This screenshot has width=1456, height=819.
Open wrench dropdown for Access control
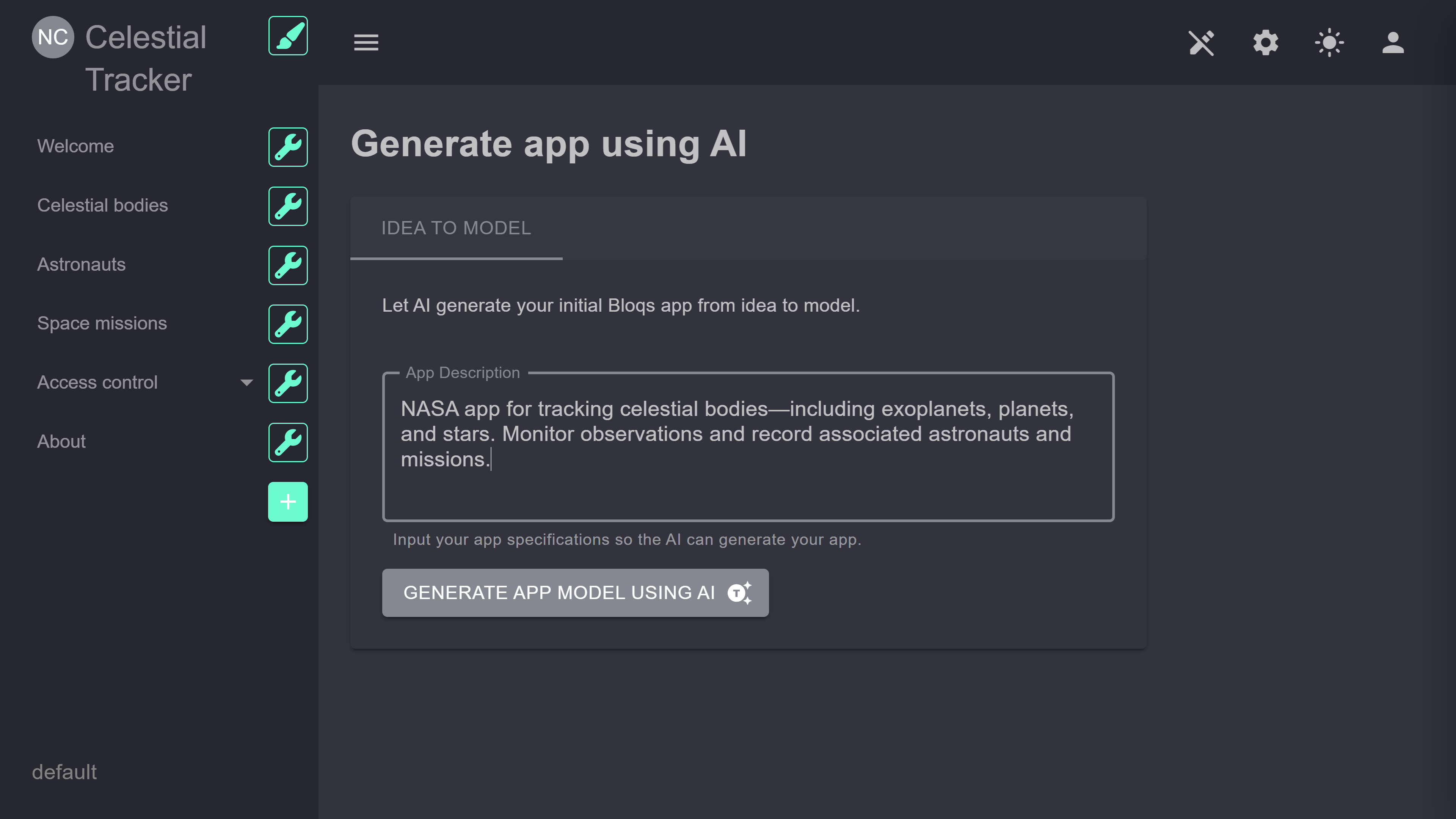tap(288, 383)
